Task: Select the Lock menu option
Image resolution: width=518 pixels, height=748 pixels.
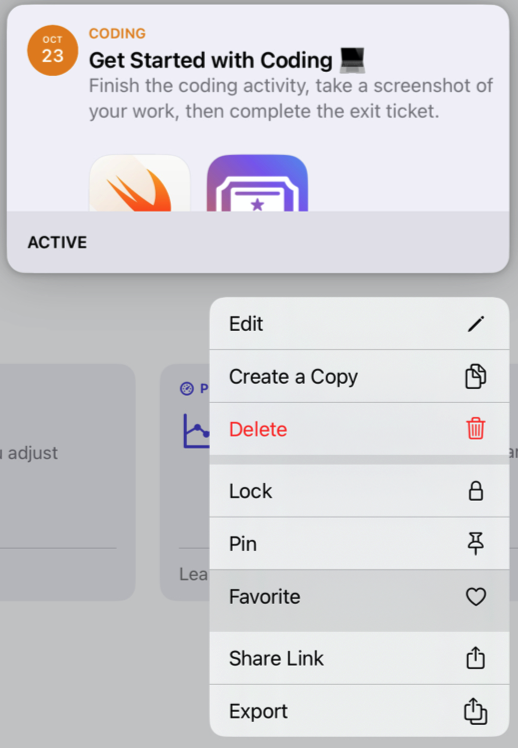Action: click(359, 490)
